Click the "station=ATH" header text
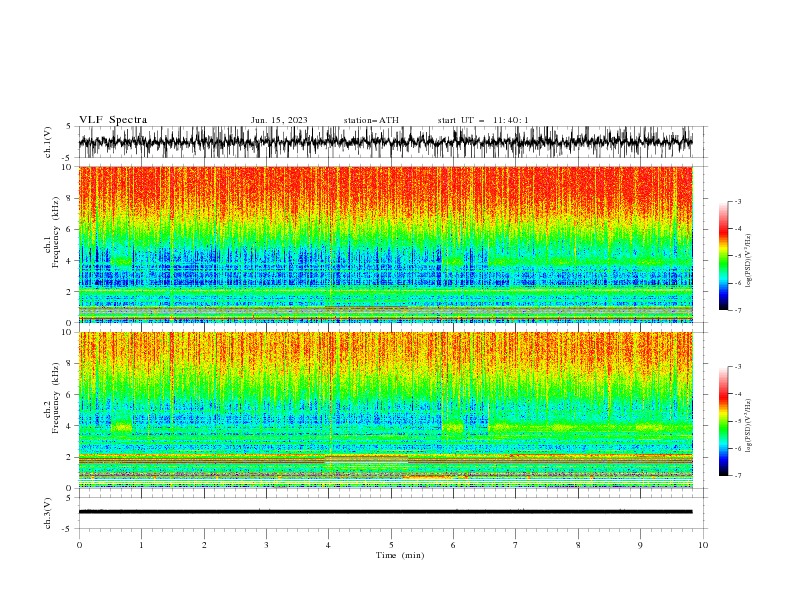Viewport: 792px width, 612px height. (x=371, y=120)
